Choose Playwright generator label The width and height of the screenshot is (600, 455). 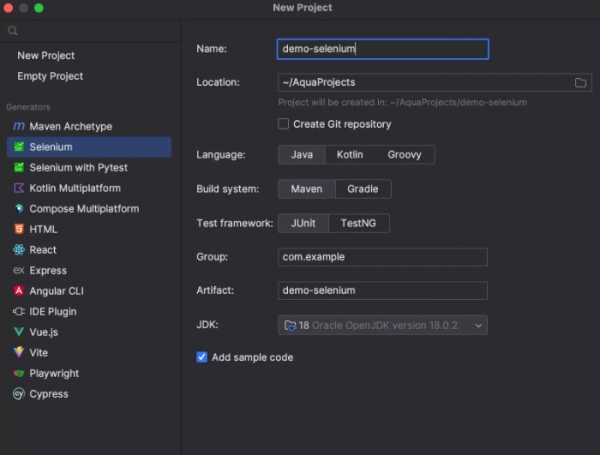point(54,373)
